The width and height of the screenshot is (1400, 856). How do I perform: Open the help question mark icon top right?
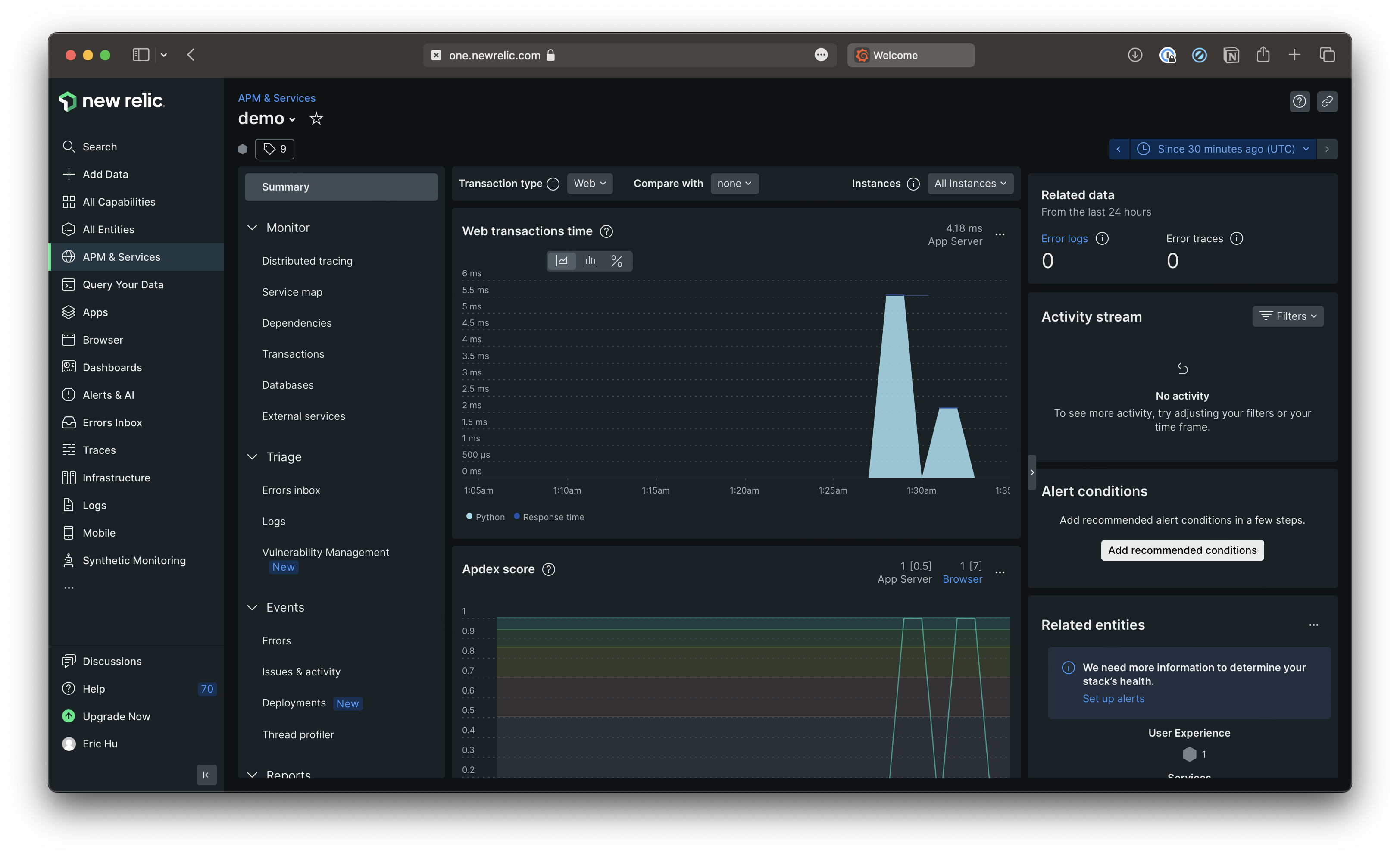click(x=1299, y=102)
